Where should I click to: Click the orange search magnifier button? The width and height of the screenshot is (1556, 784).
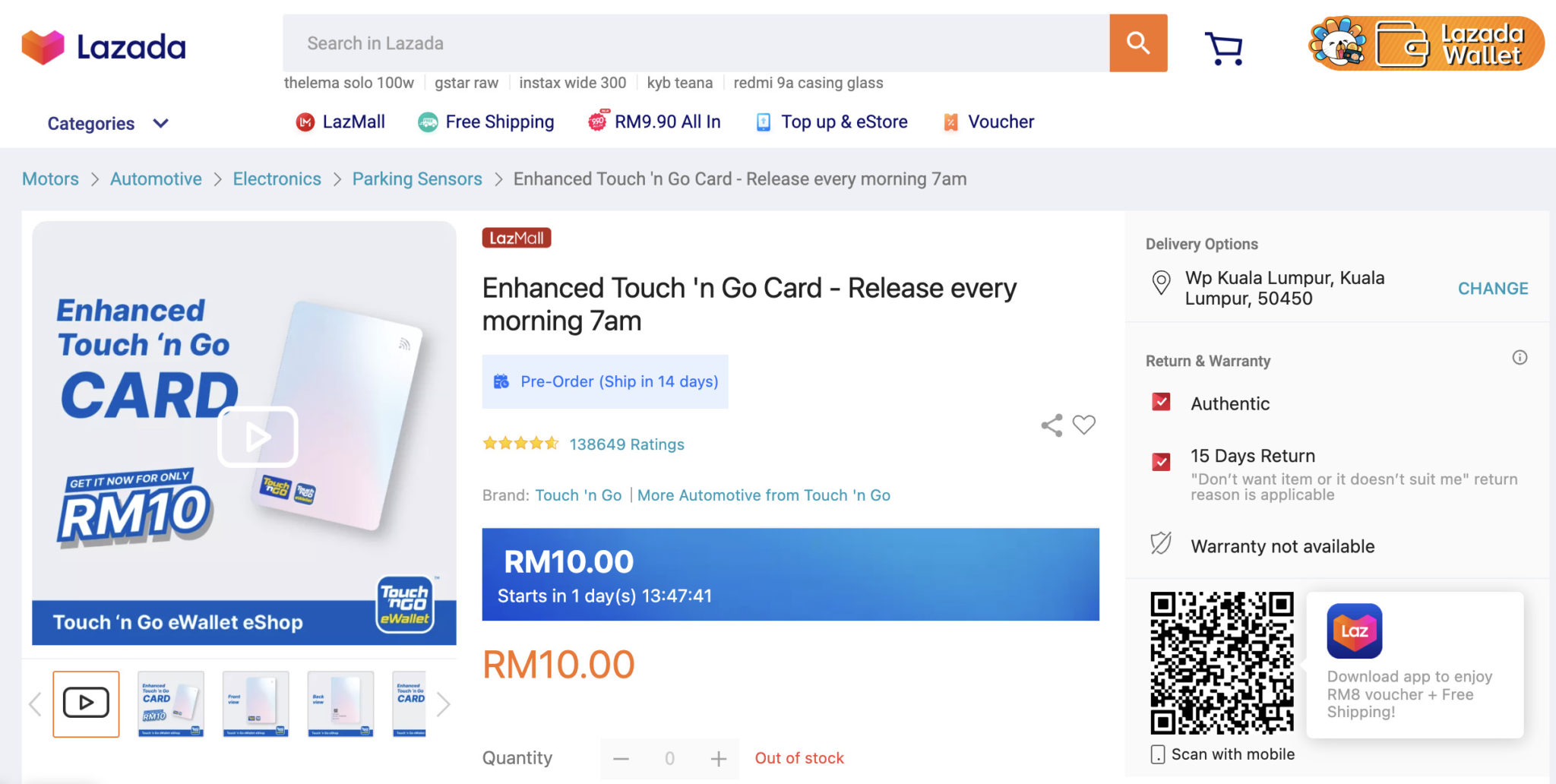pos(1137,43)
